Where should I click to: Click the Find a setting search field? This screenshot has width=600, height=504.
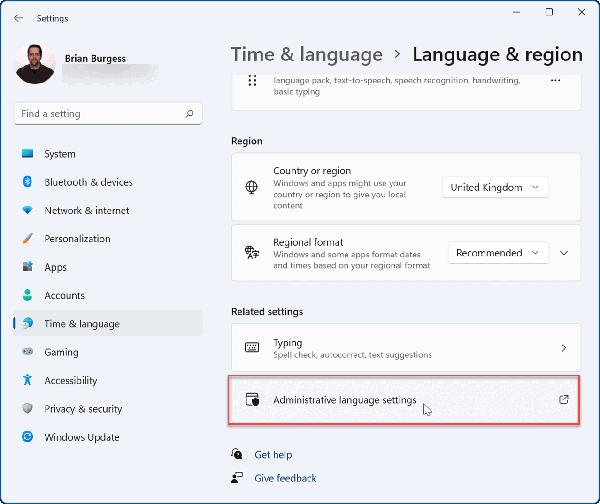(108, 113)
